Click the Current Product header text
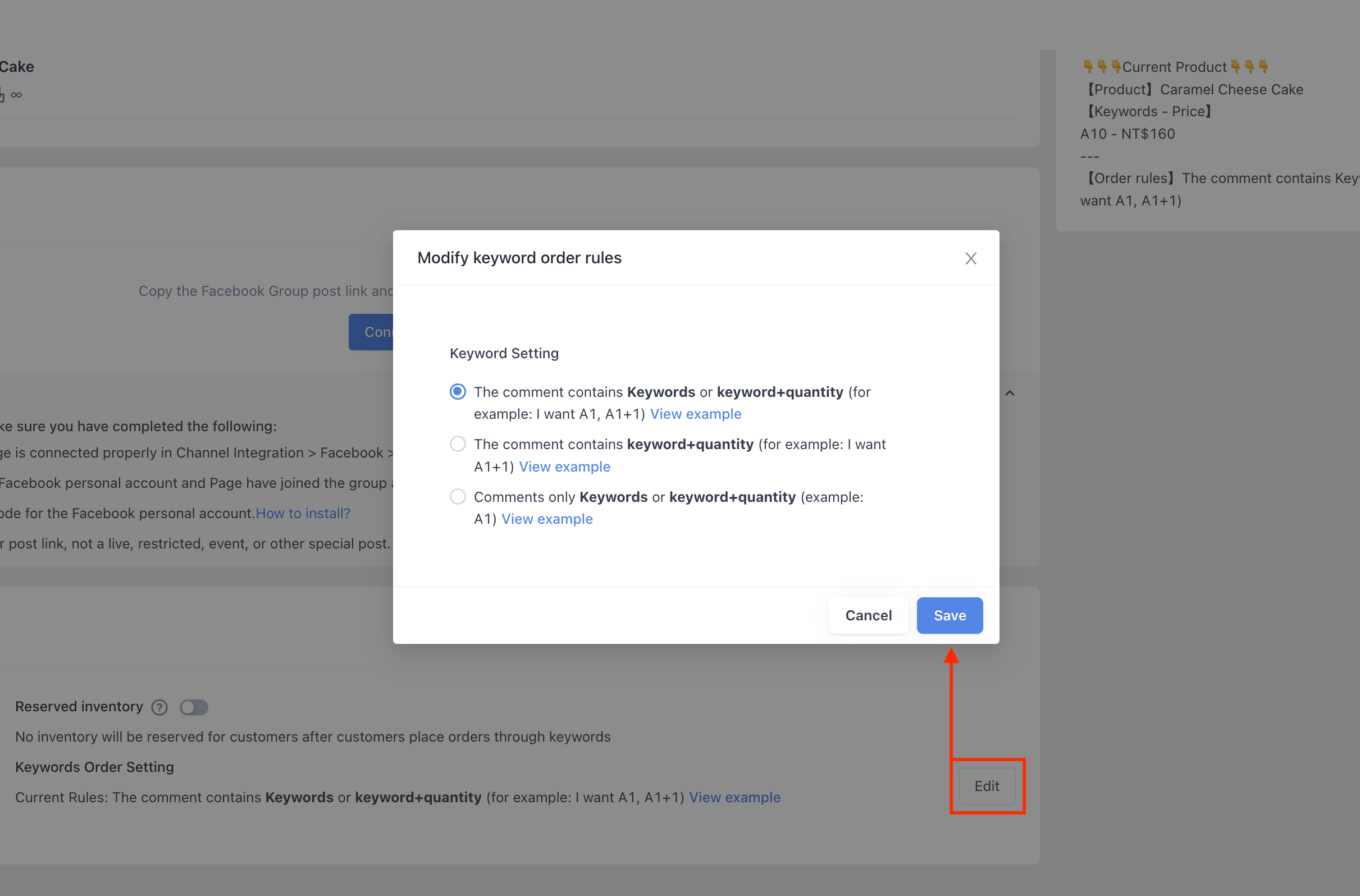This screenshot has width=1360, height=896. (1174, 67)
